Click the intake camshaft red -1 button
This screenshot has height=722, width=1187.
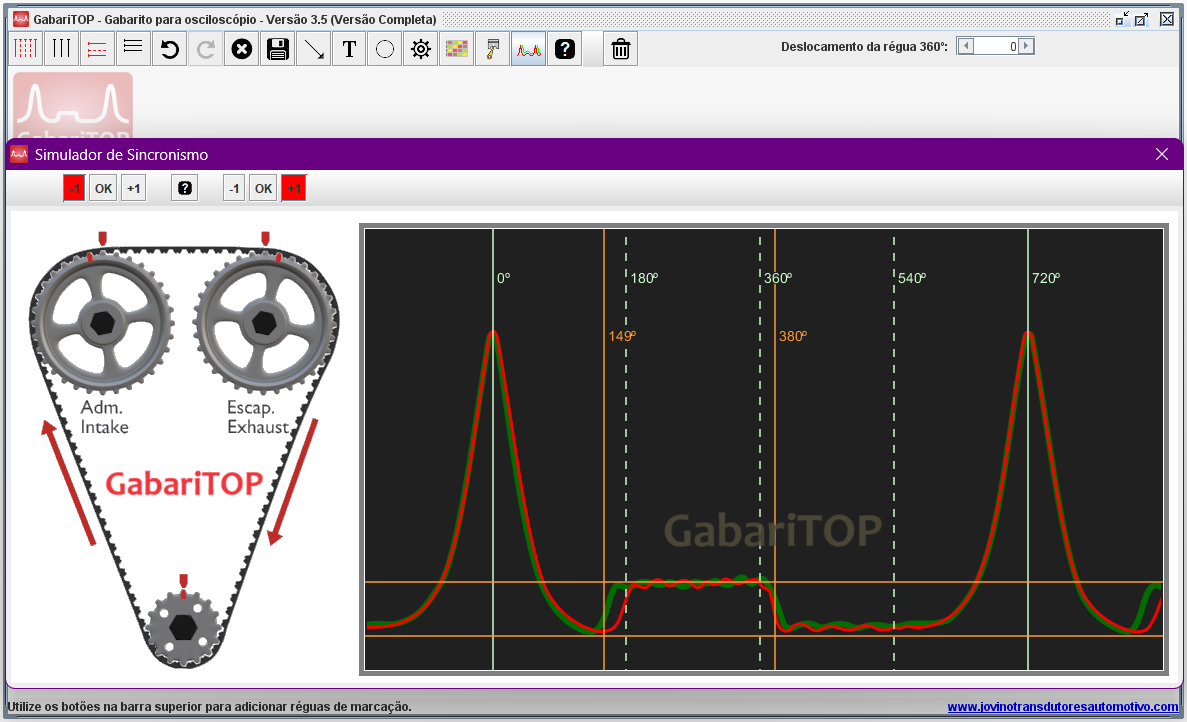click(74, 188)
